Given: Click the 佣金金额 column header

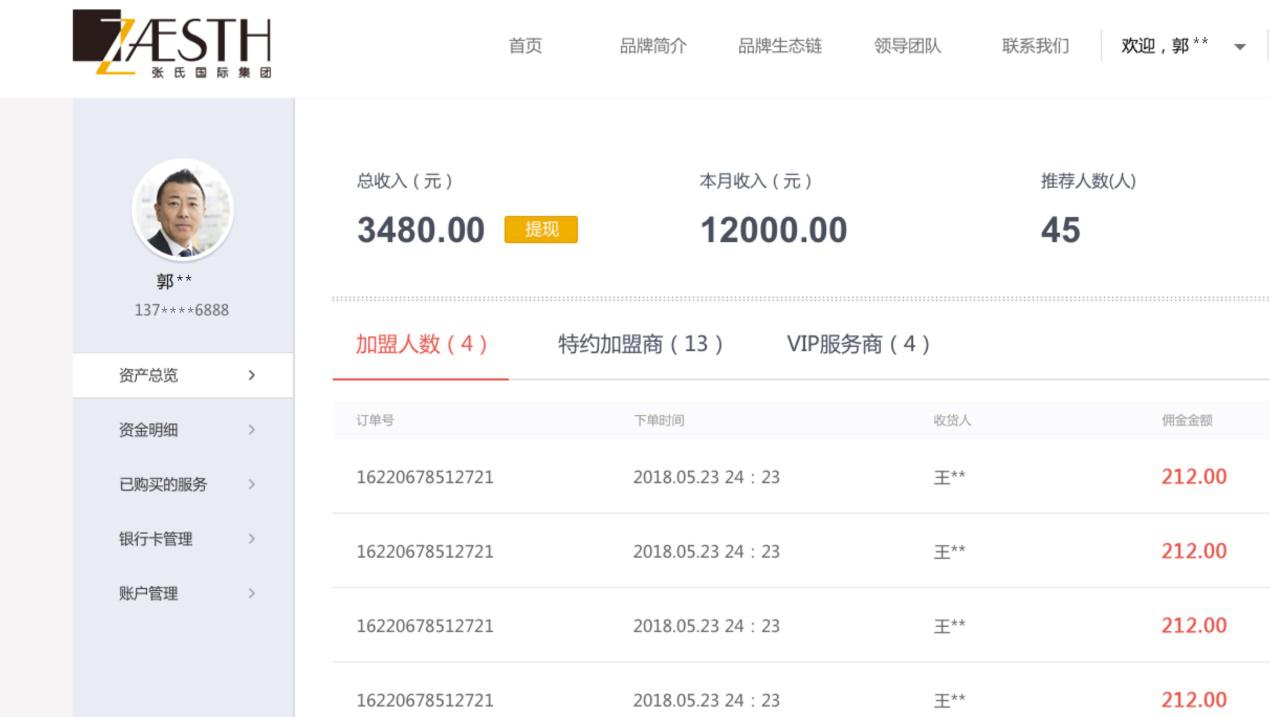Looking at the screenshot, I should point(1186,421).
